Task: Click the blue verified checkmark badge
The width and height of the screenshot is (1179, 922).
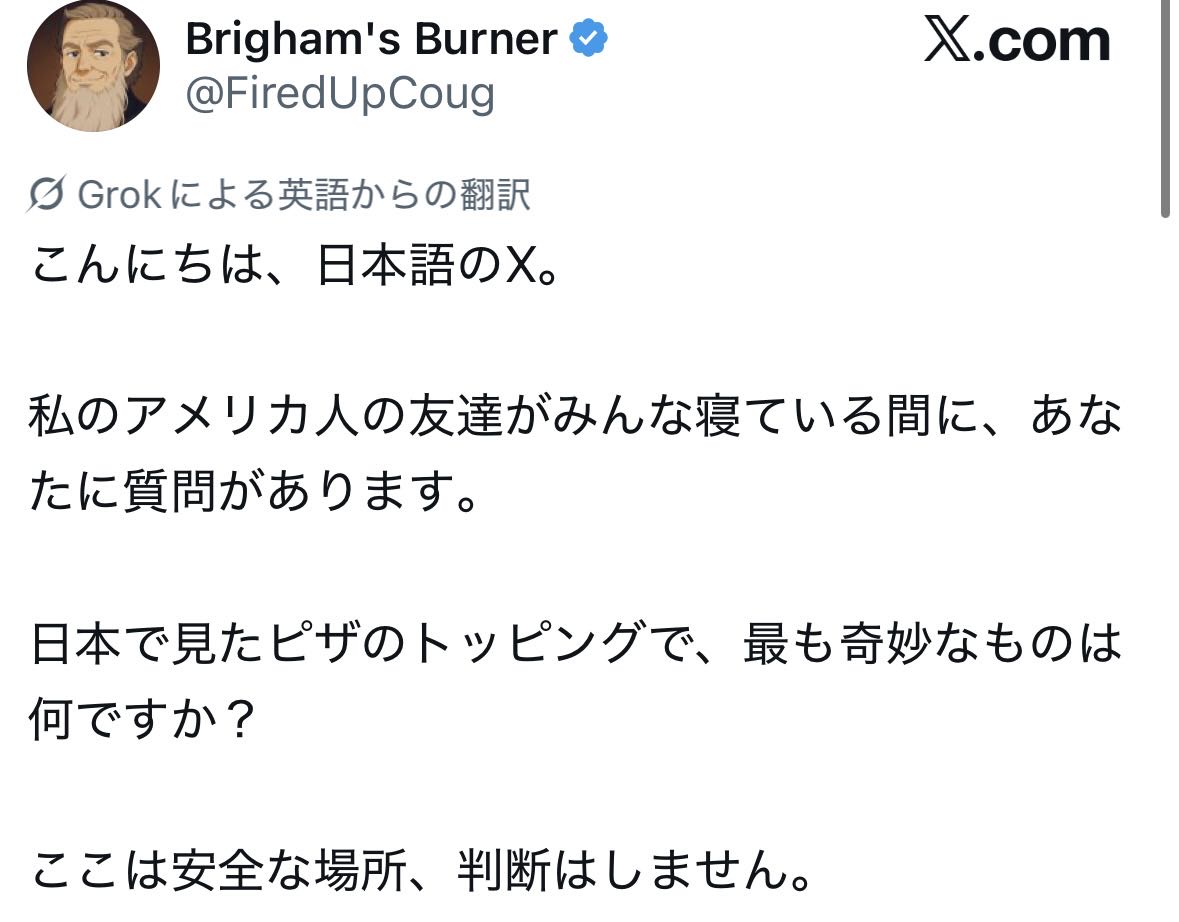Action: coord(589,40)
